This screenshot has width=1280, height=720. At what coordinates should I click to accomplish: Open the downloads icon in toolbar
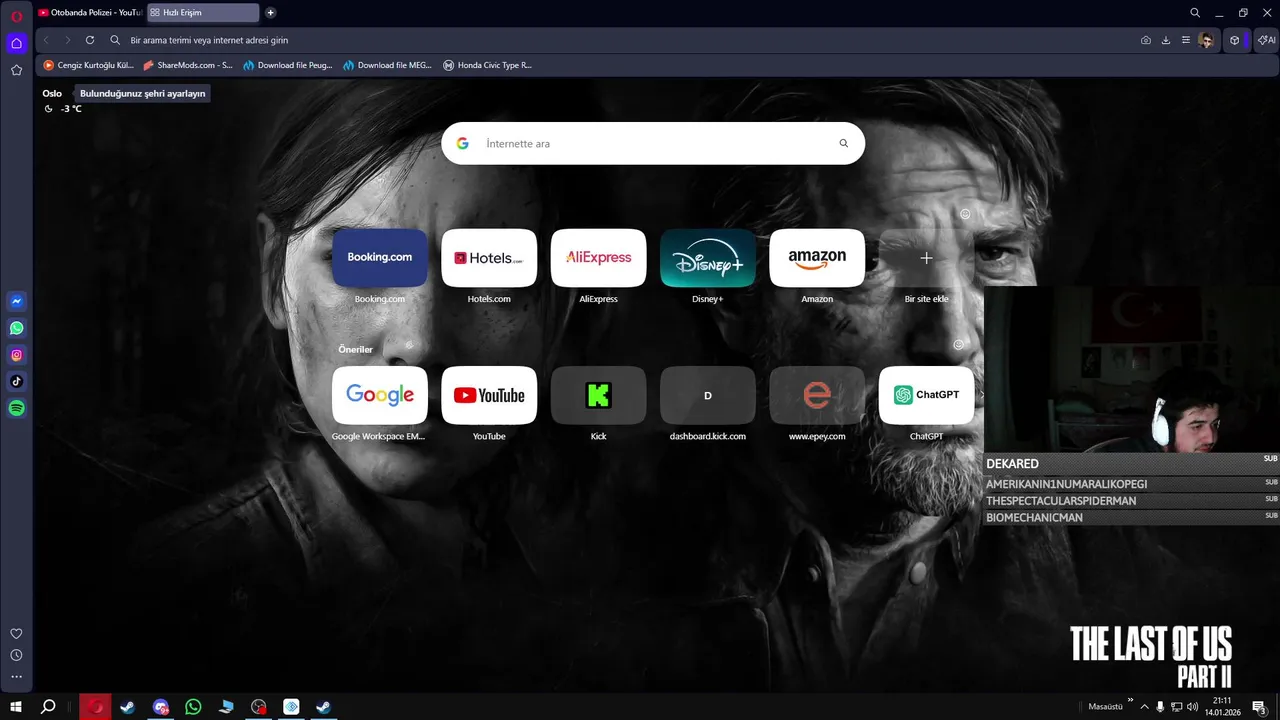pos(1165,40)
